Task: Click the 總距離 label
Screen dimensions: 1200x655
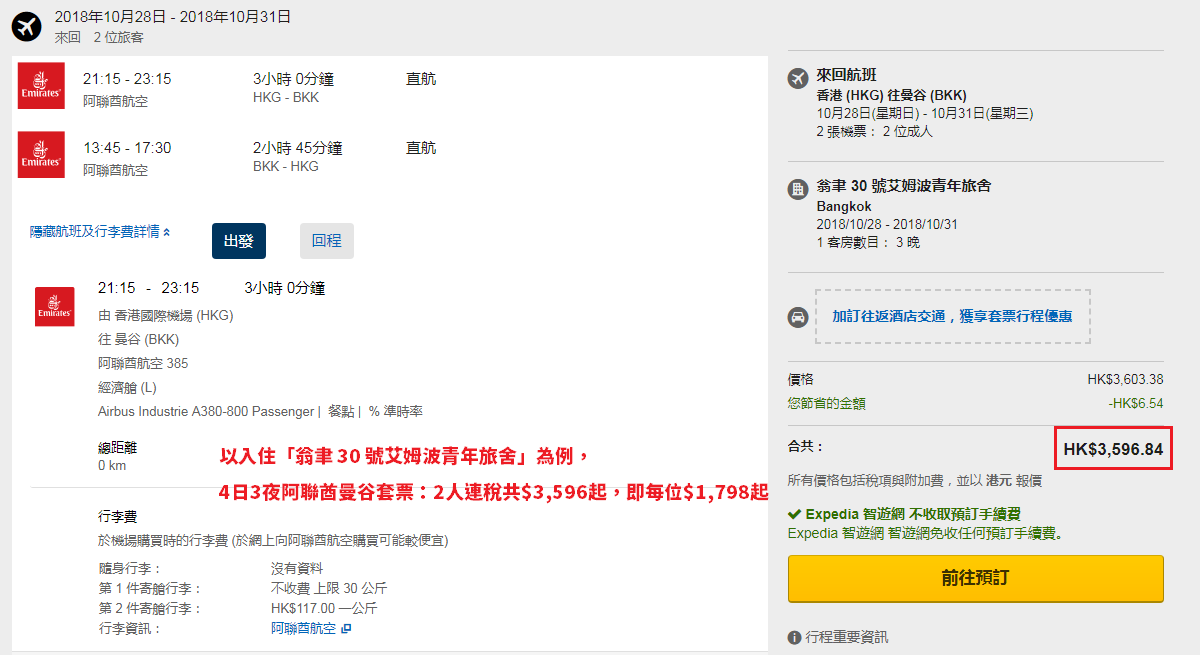Action: (x=117, y=448)
